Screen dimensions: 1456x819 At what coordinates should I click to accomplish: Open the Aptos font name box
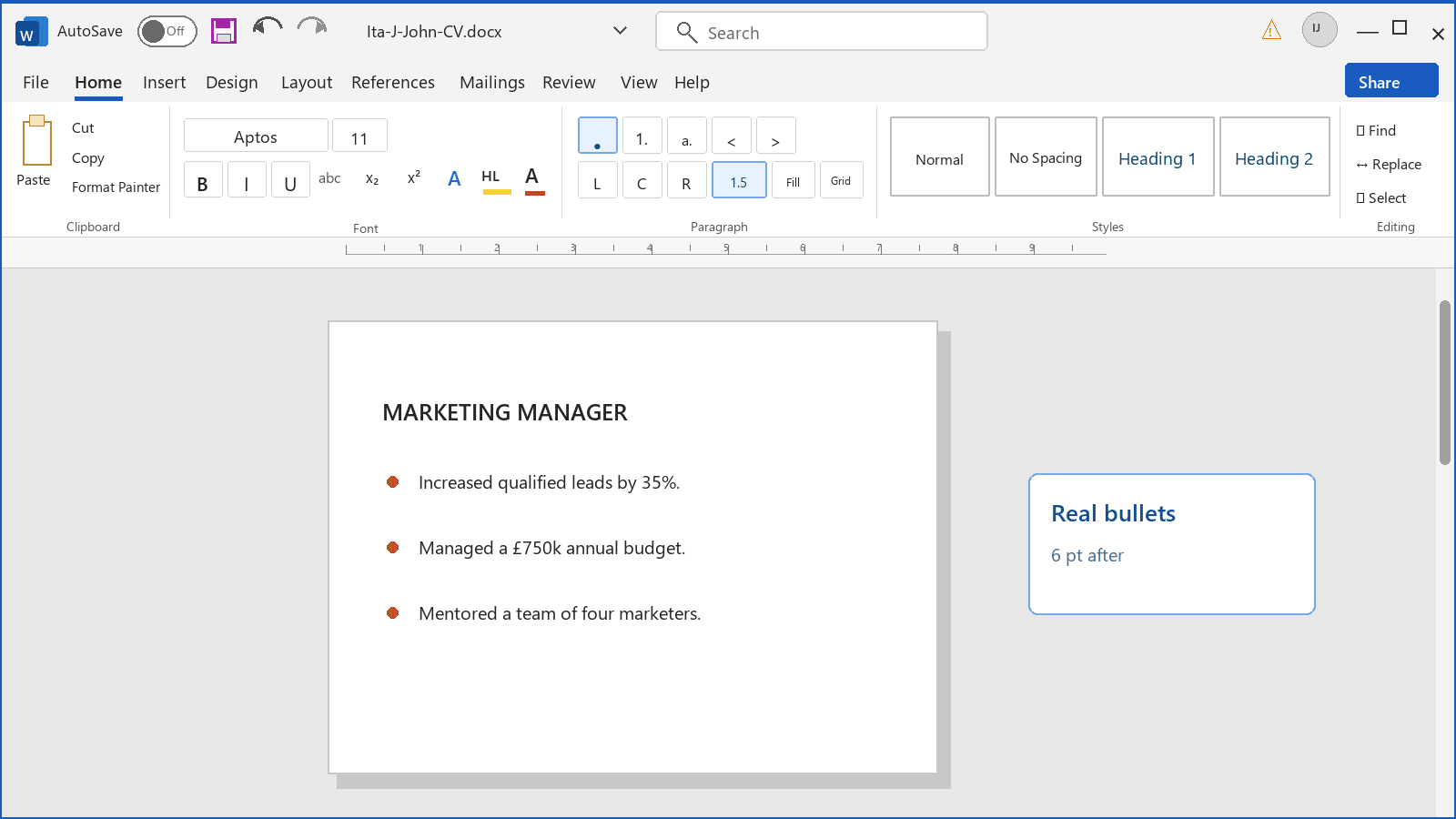[256, 136]
